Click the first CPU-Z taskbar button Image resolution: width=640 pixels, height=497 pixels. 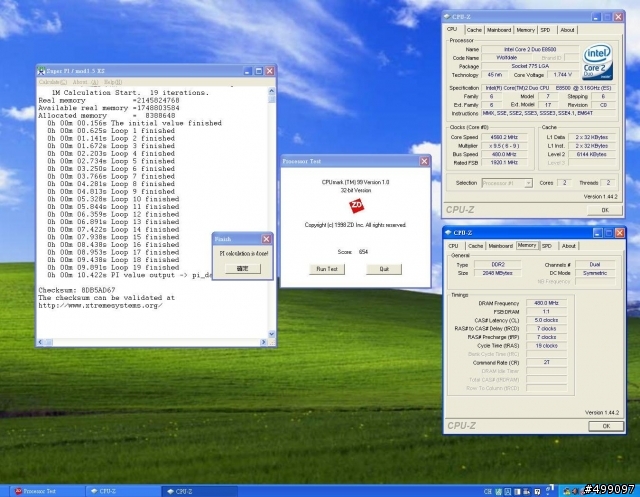[123, 491]
